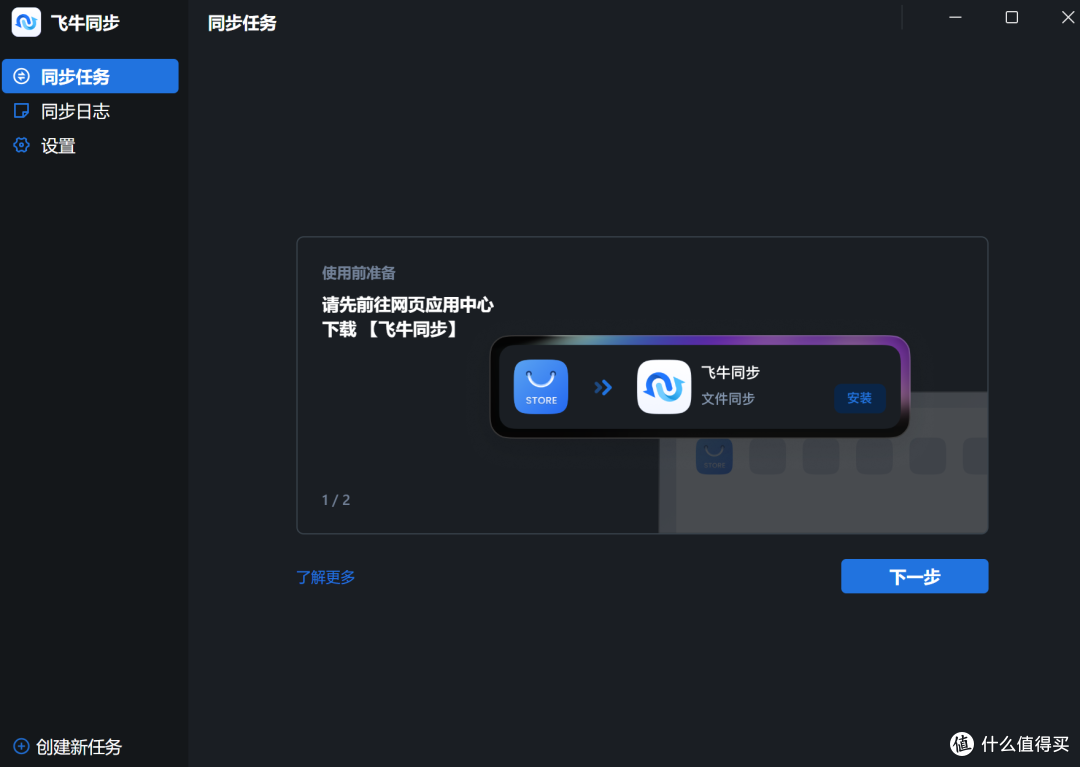Click the 安装 button in the illustration
This screenshot has width=1080, height=767.
(859, 398)
